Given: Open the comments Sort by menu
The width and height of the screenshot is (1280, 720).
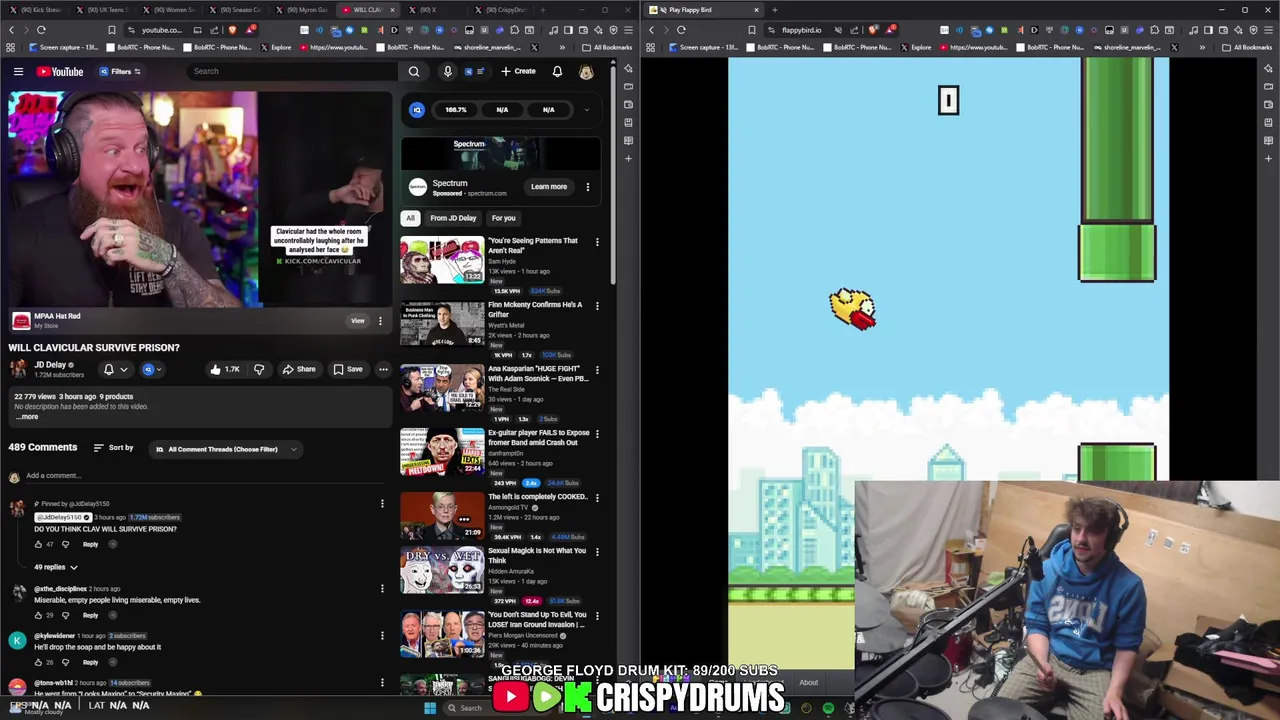Looking at the screenshot, I should (113, 448).
